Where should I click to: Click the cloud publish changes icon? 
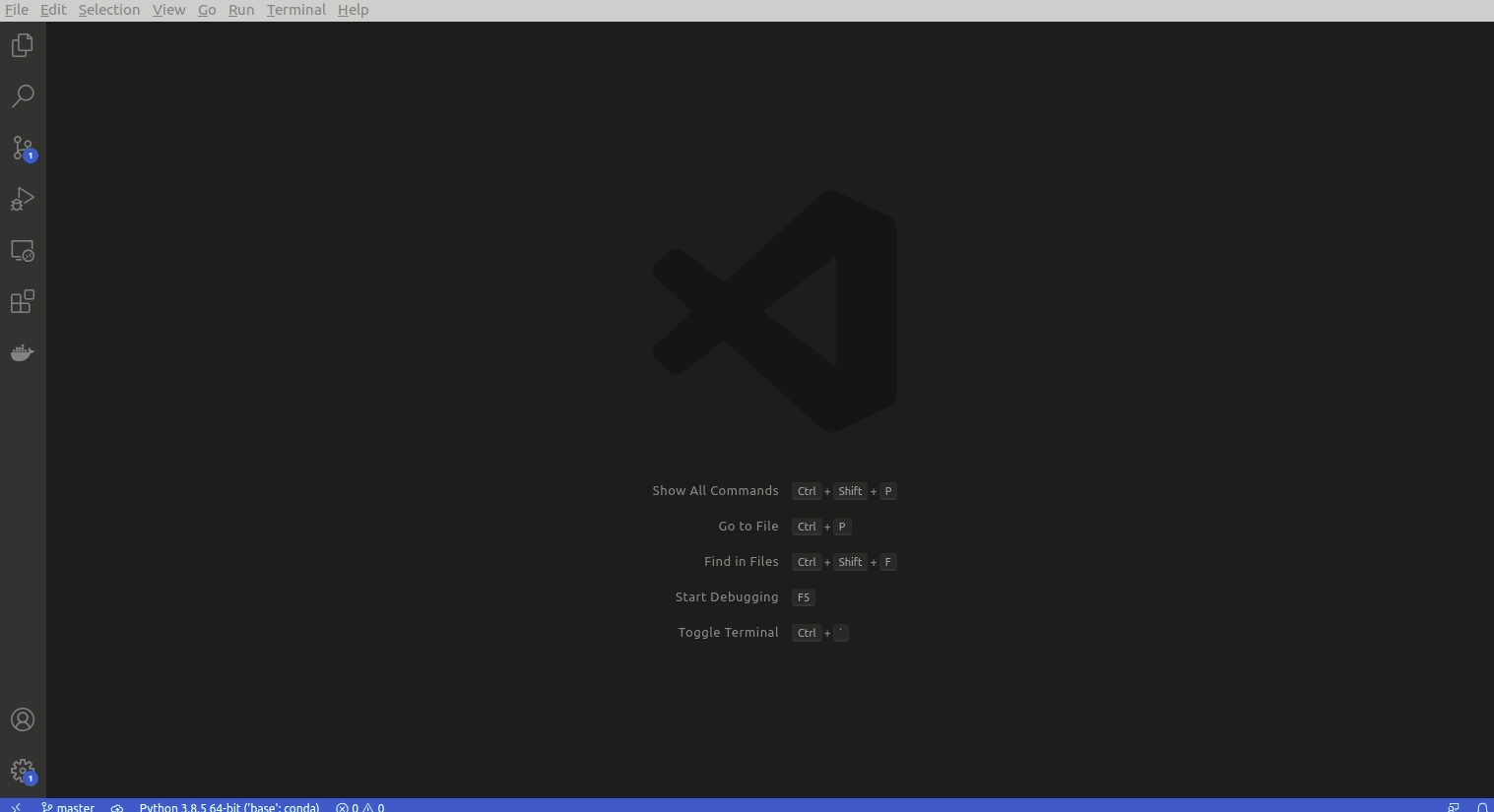[x=117, y=807]
